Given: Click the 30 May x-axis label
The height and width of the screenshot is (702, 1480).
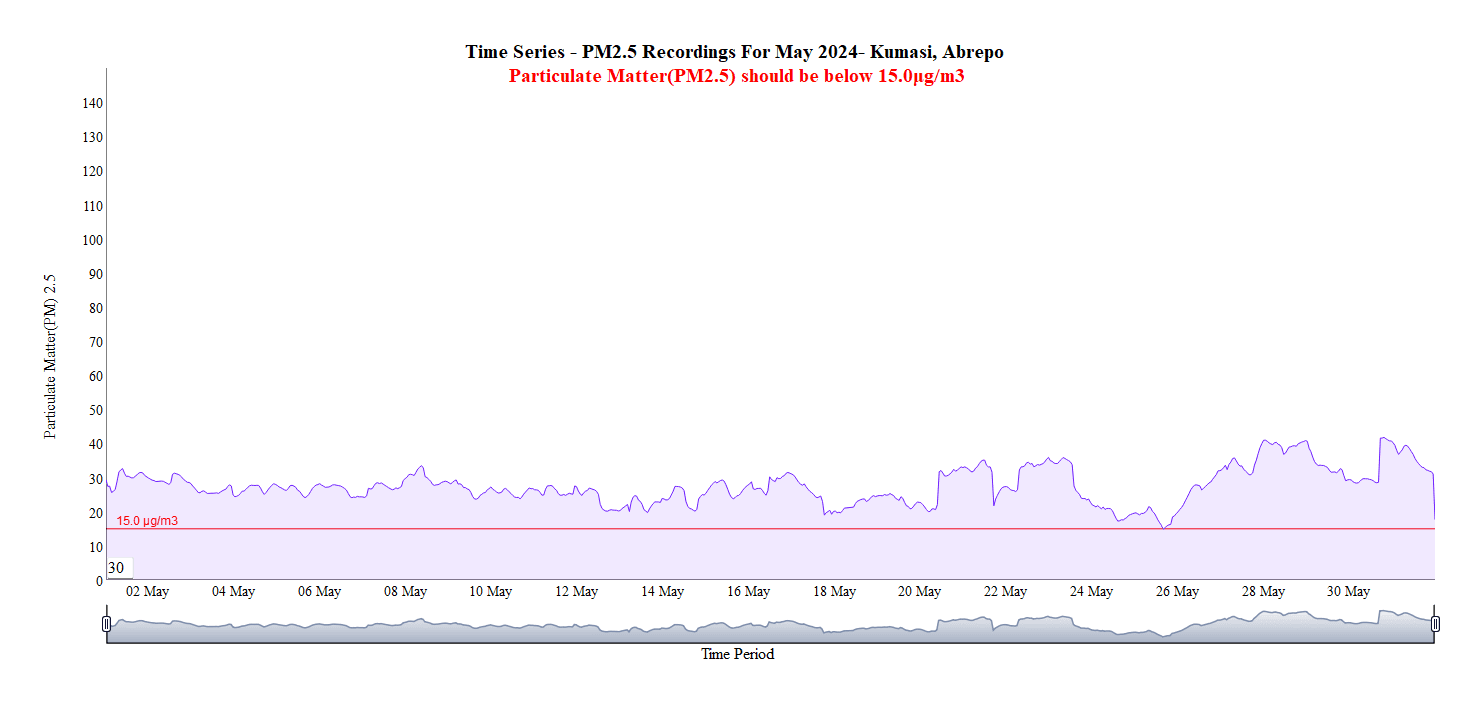Looking at the screenshot, I should click(1348, 592).
